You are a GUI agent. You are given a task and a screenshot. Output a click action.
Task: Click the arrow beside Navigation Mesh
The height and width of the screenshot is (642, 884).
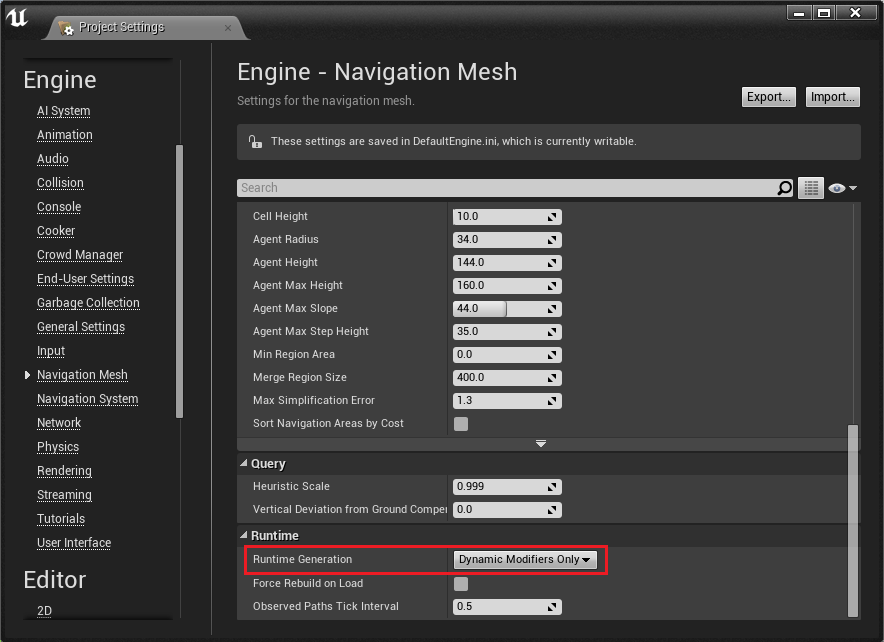tap(27, 375)
